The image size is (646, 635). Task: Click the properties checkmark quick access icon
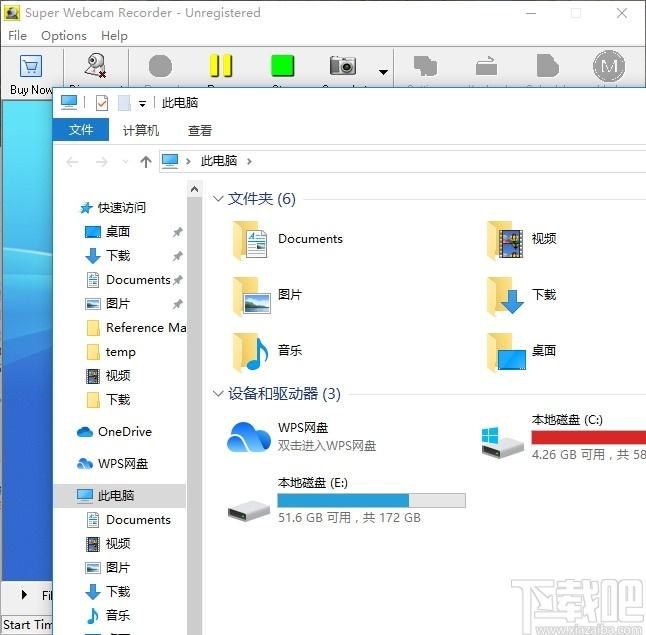102,103
